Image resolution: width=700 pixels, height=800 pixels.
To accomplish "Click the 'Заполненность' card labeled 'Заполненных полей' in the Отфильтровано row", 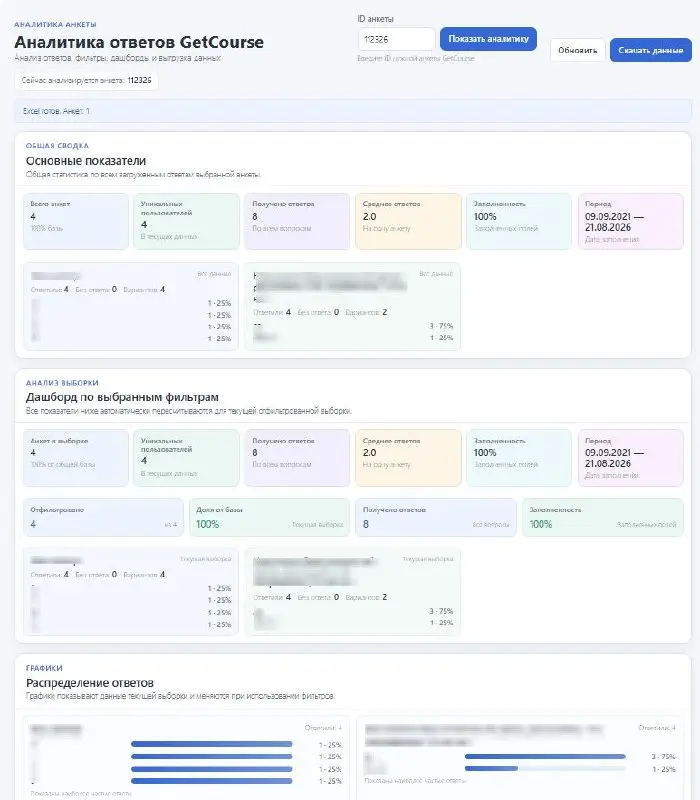I will point(603,517).
